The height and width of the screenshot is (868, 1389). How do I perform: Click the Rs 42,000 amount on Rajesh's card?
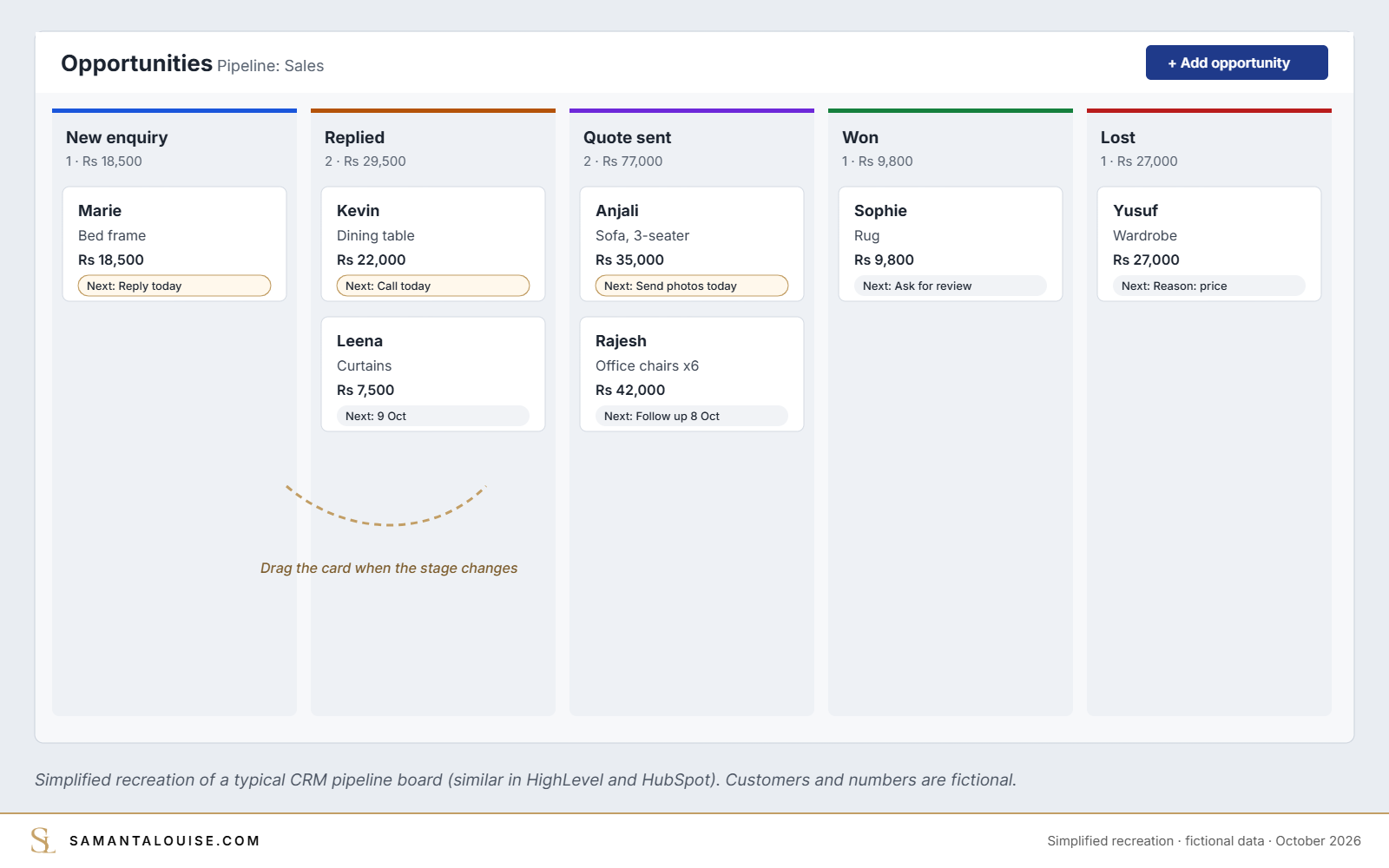click(x=630, y=390)
